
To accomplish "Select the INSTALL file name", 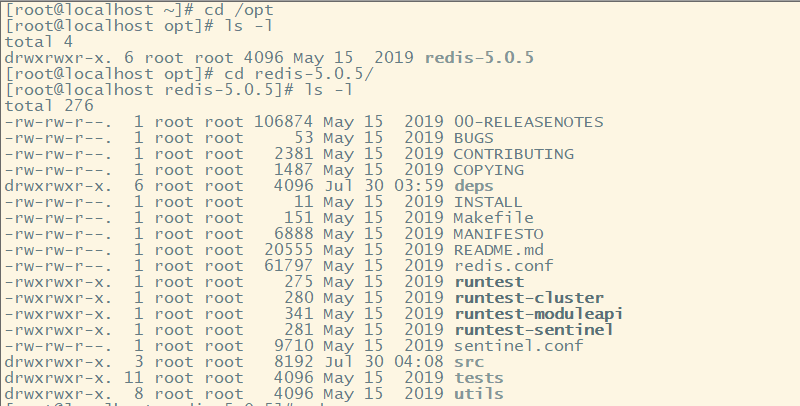I will (488, 202).
